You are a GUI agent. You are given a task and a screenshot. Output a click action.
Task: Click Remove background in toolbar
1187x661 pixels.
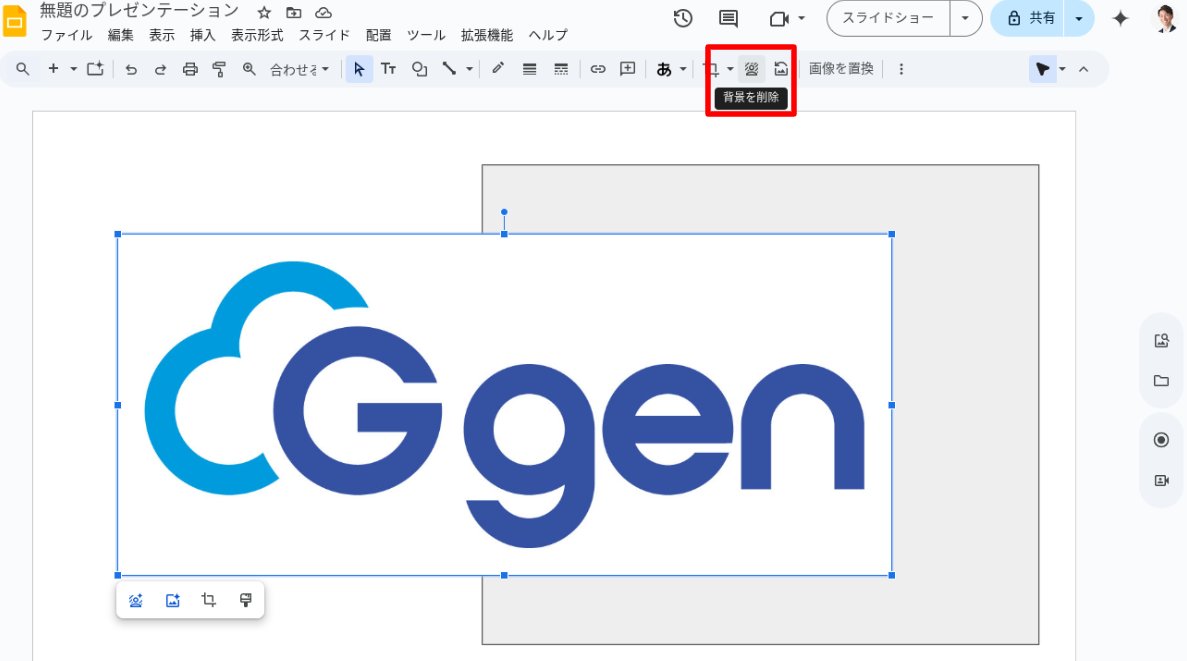point(751,69)
